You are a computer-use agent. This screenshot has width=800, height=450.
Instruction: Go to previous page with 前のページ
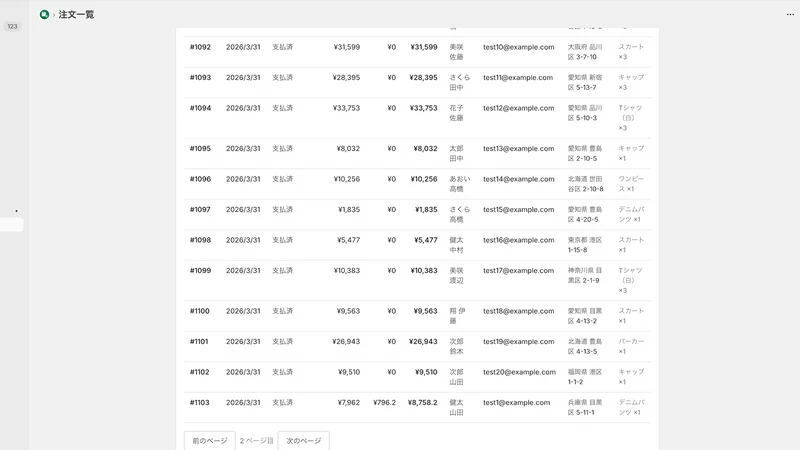point(210,441)
